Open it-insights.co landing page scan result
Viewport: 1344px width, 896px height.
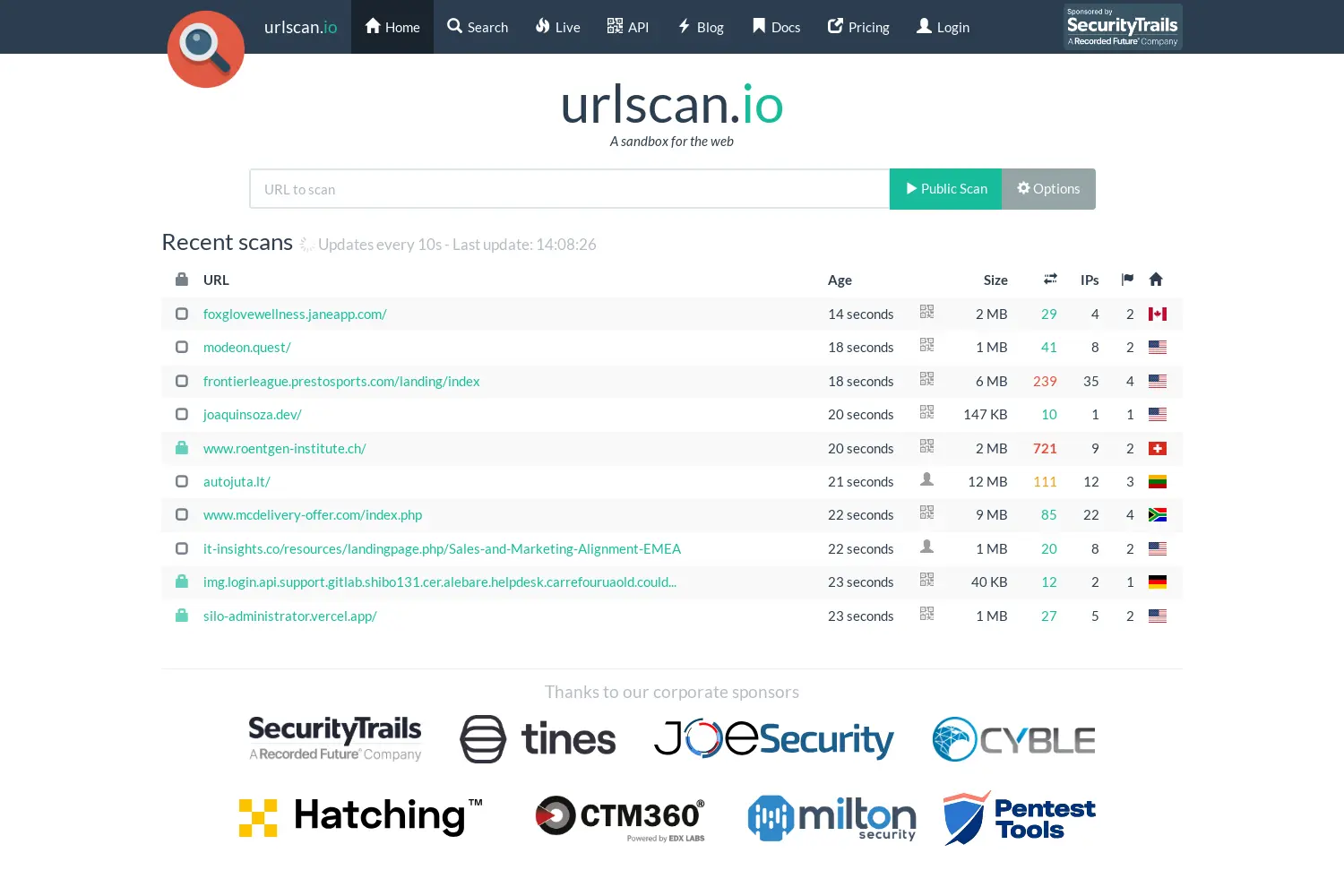442,548
